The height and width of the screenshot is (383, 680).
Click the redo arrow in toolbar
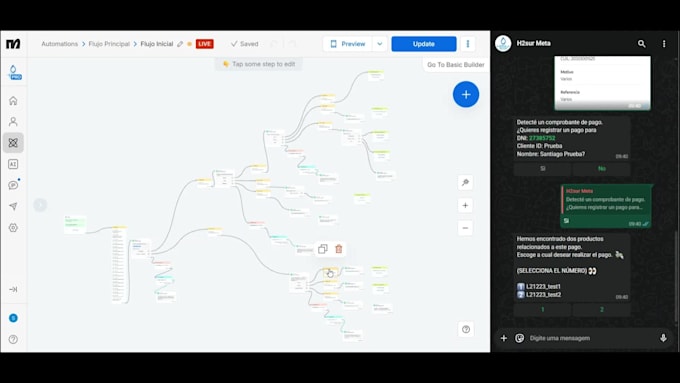[x=292, y=44]
